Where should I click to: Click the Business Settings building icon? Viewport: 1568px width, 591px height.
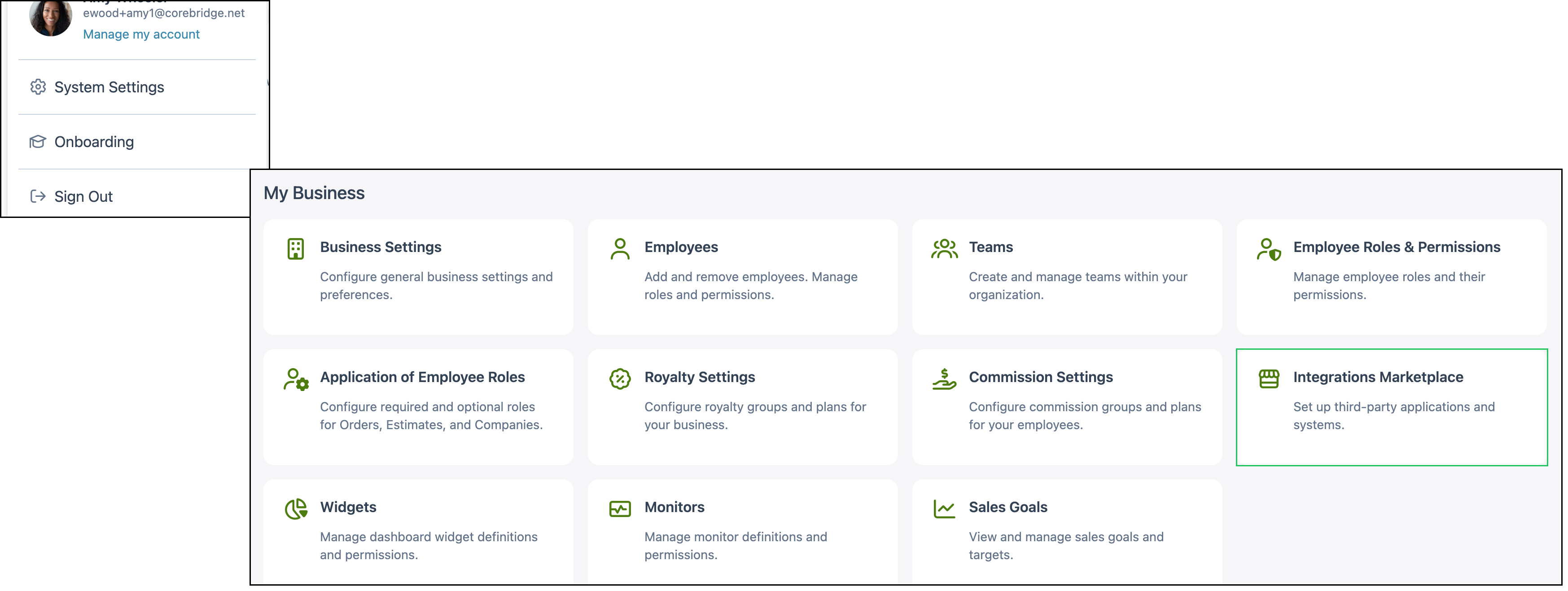(296, 249)
